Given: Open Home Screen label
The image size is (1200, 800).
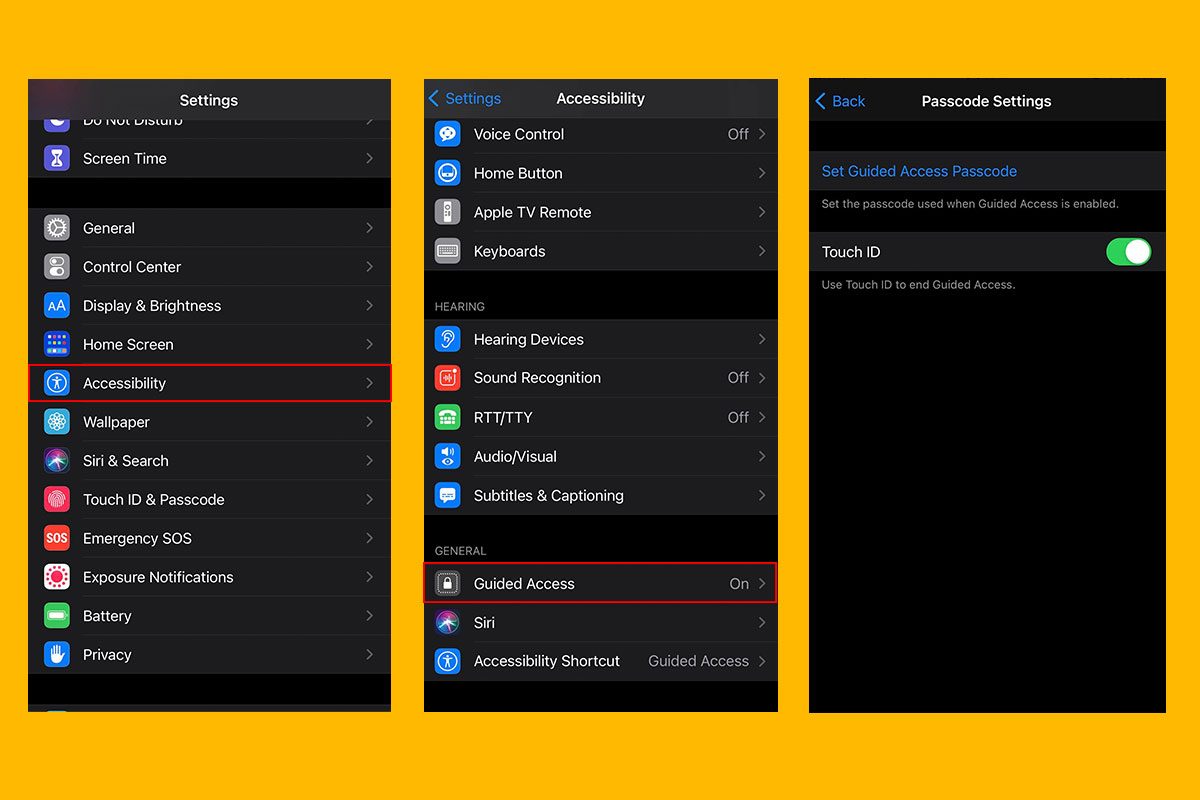Looking at the screenshot, I should (x=128, y=344).
